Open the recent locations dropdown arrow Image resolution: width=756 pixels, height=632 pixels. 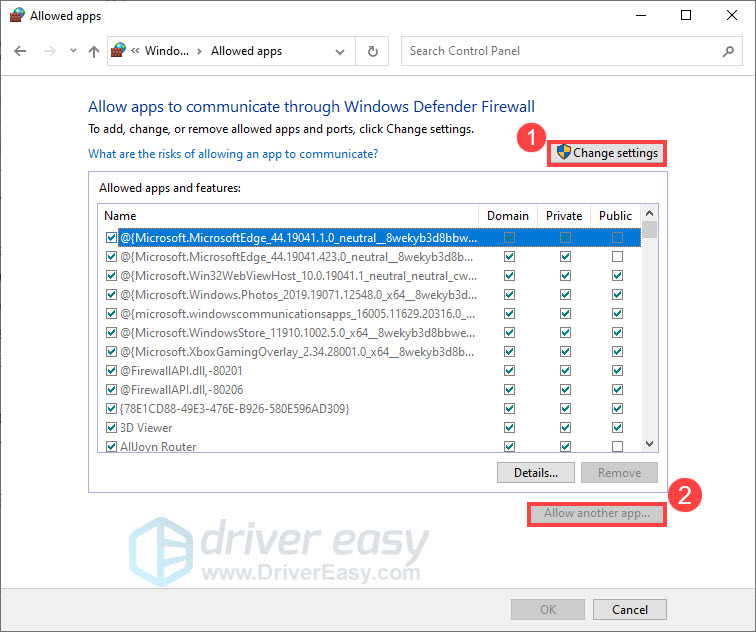(x=71, y=52)
